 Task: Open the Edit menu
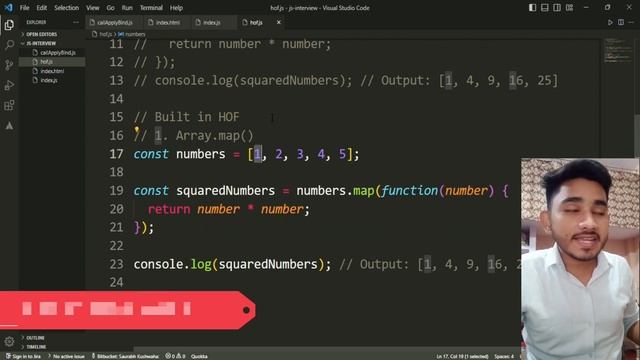pos(42,8)
